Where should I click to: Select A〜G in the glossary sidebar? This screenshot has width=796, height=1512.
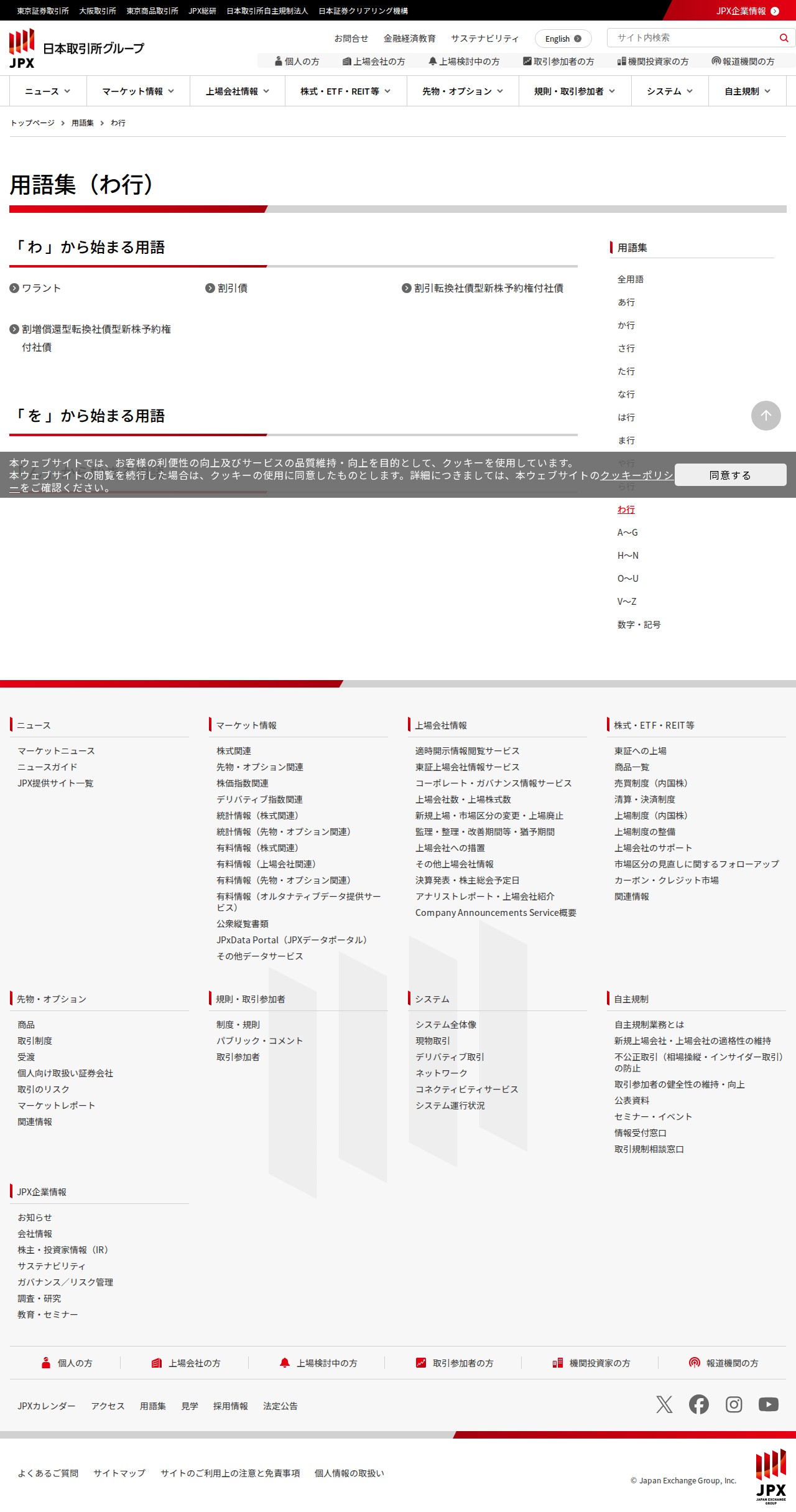click(627, 533)
